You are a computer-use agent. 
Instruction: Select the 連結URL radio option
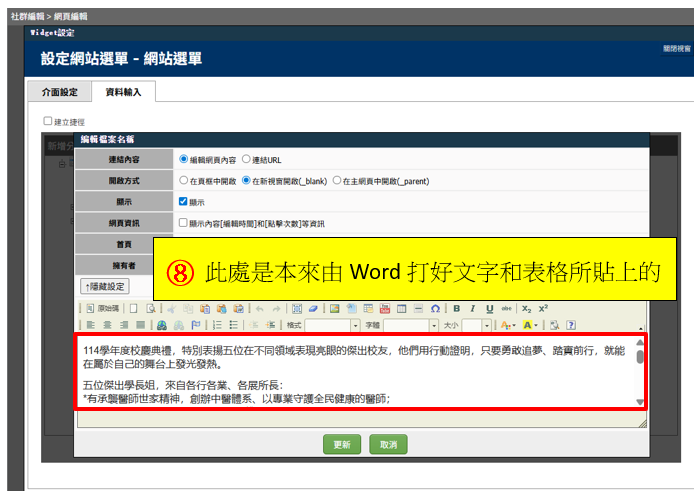(x=246, y=159)
